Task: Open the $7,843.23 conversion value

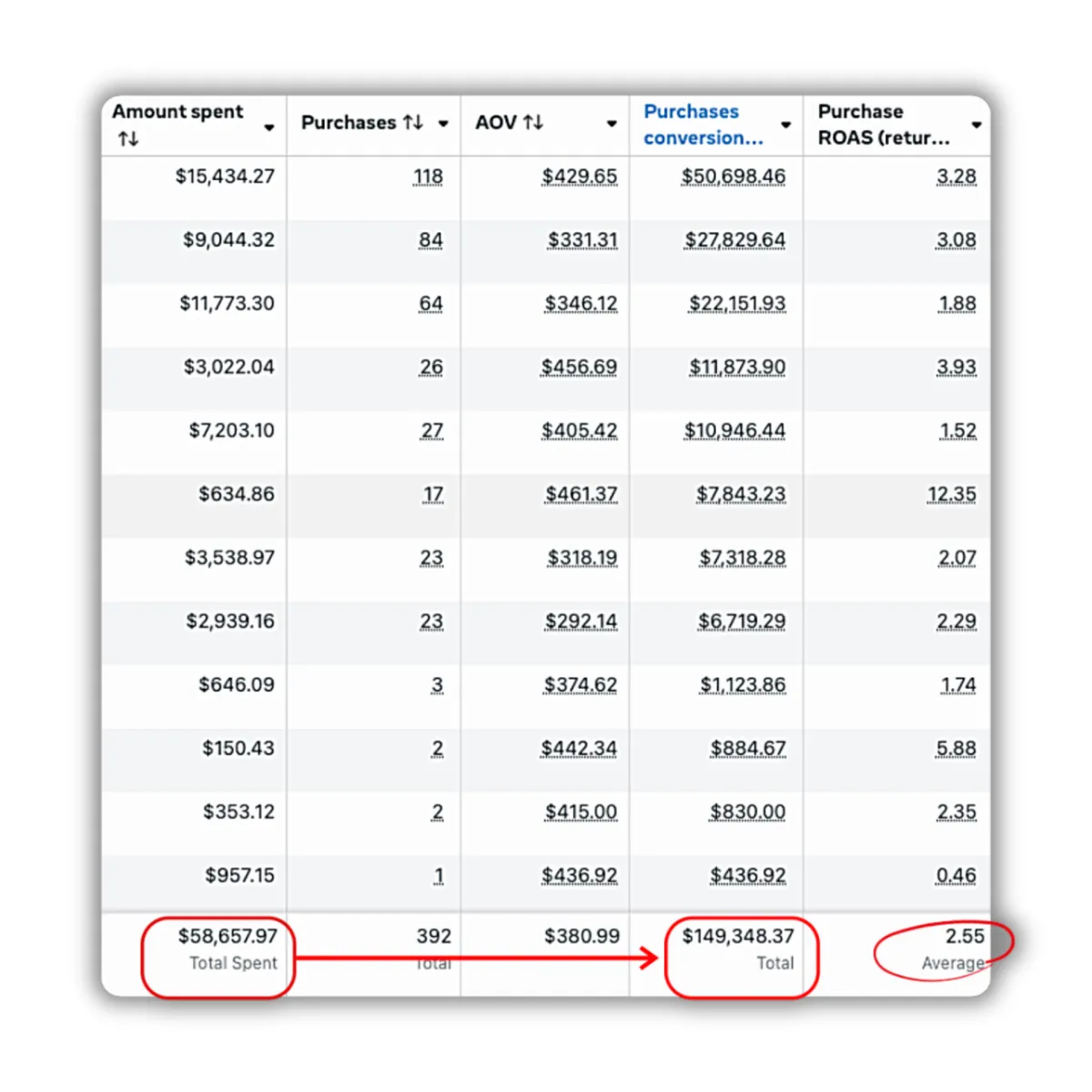Action: click(741, 494)
